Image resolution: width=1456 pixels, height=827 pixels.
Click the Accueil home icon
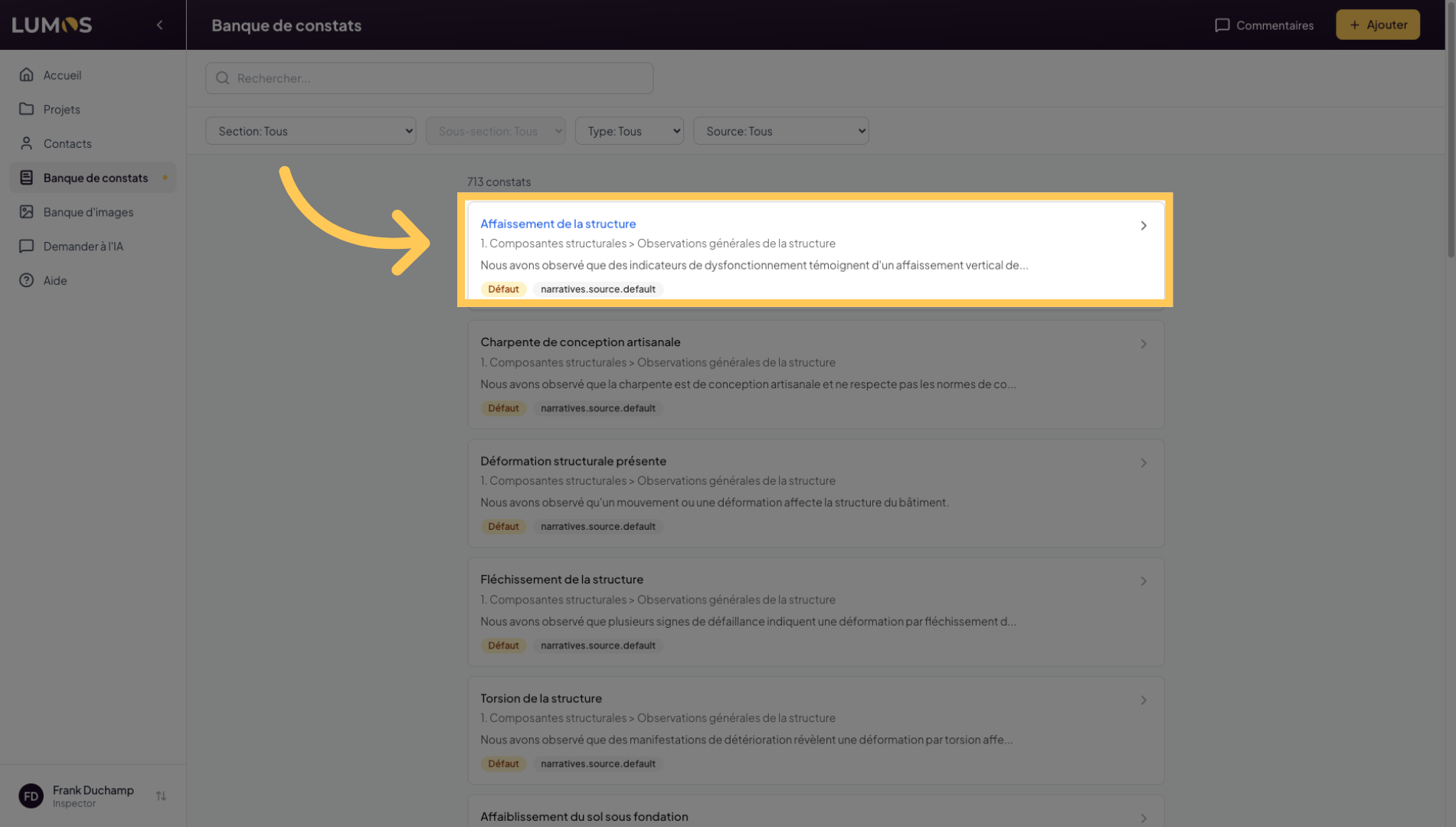pos(27,75)
